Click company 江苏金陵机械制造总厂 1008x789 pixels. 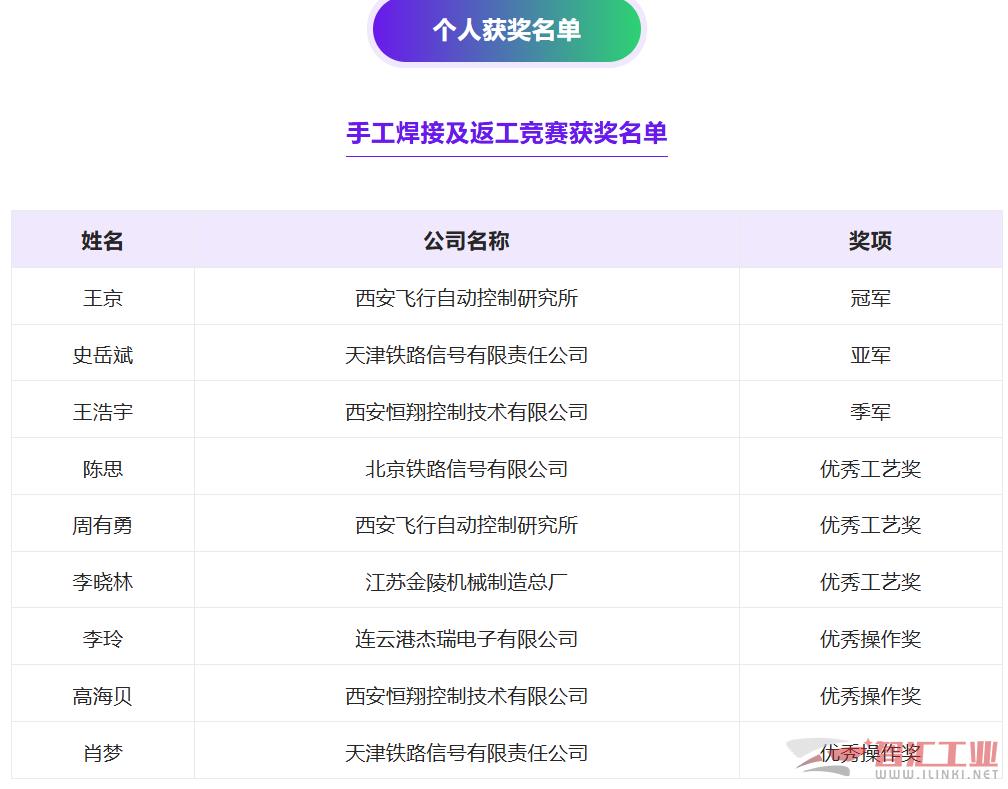click(x=466, y=582)
